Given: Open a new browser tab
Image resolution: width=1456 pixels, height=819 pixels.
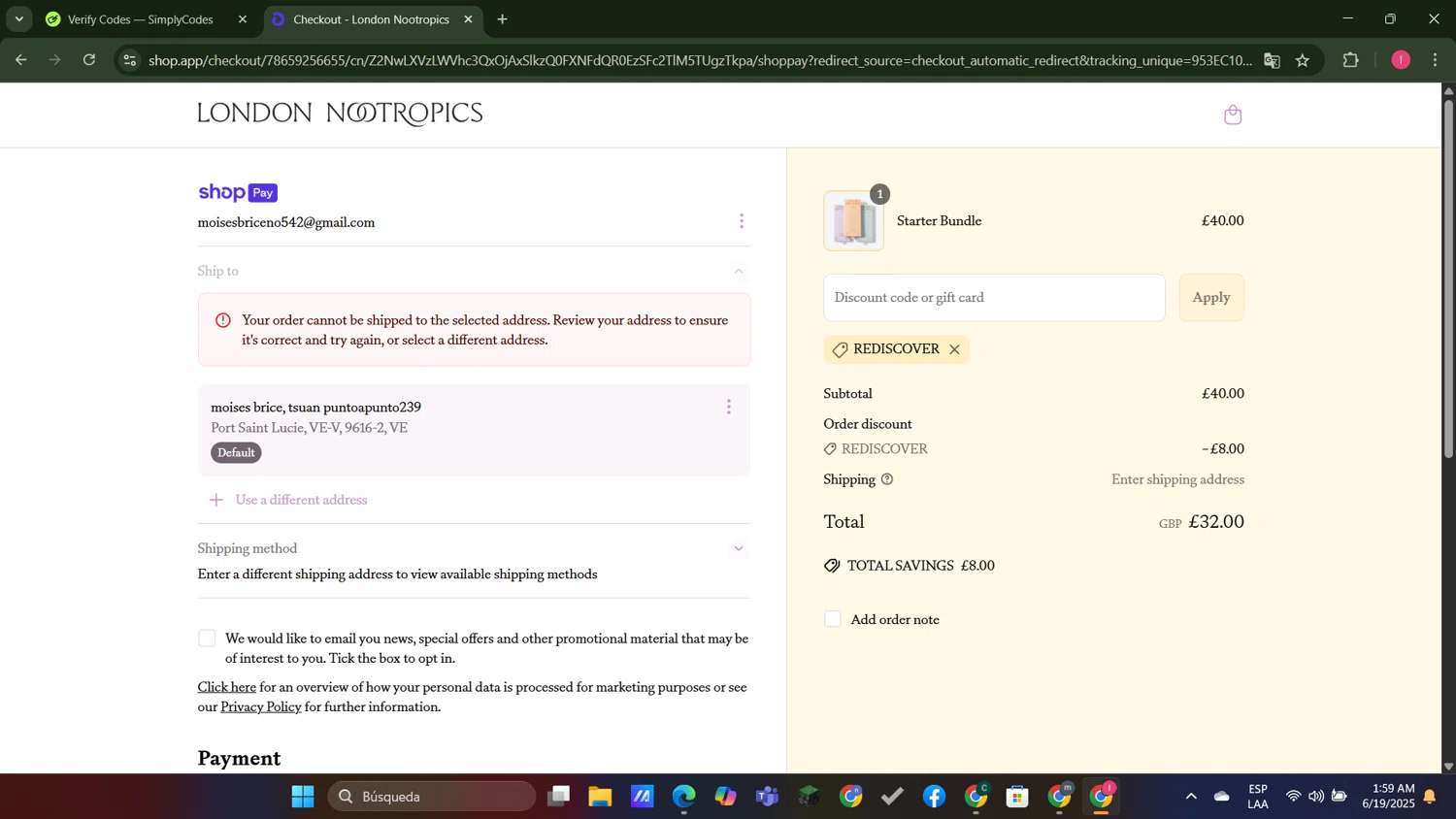Looking at the screenshot, I should 503,19.
